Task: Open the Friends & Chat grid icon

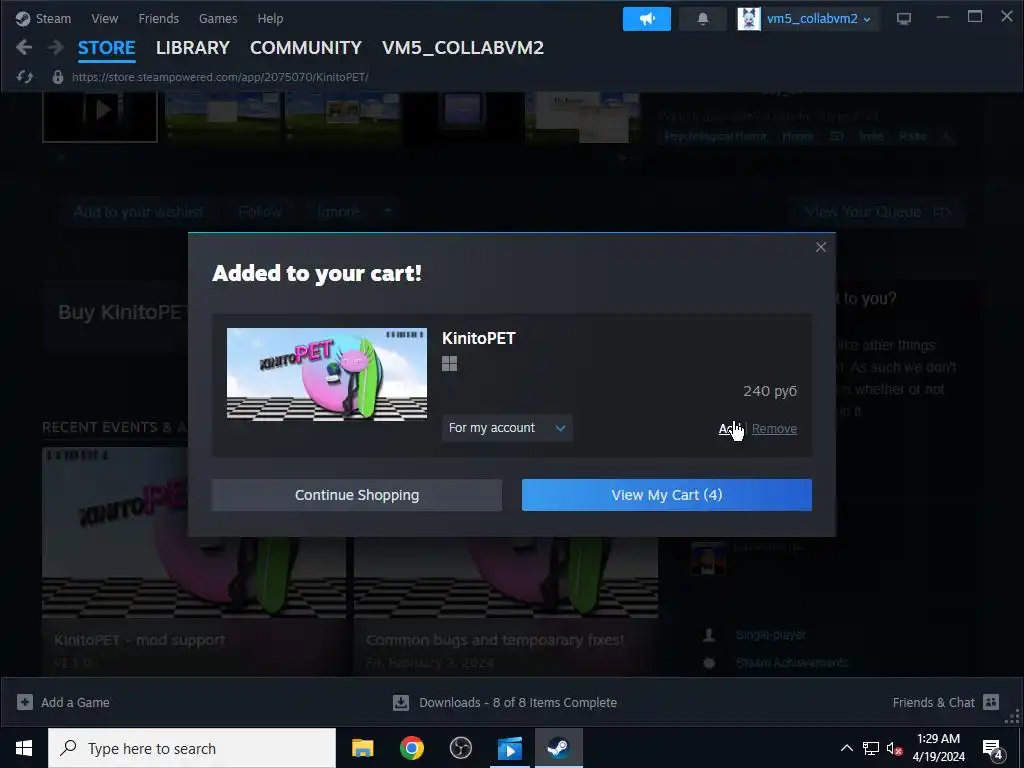Action: [x=991, y=702]
